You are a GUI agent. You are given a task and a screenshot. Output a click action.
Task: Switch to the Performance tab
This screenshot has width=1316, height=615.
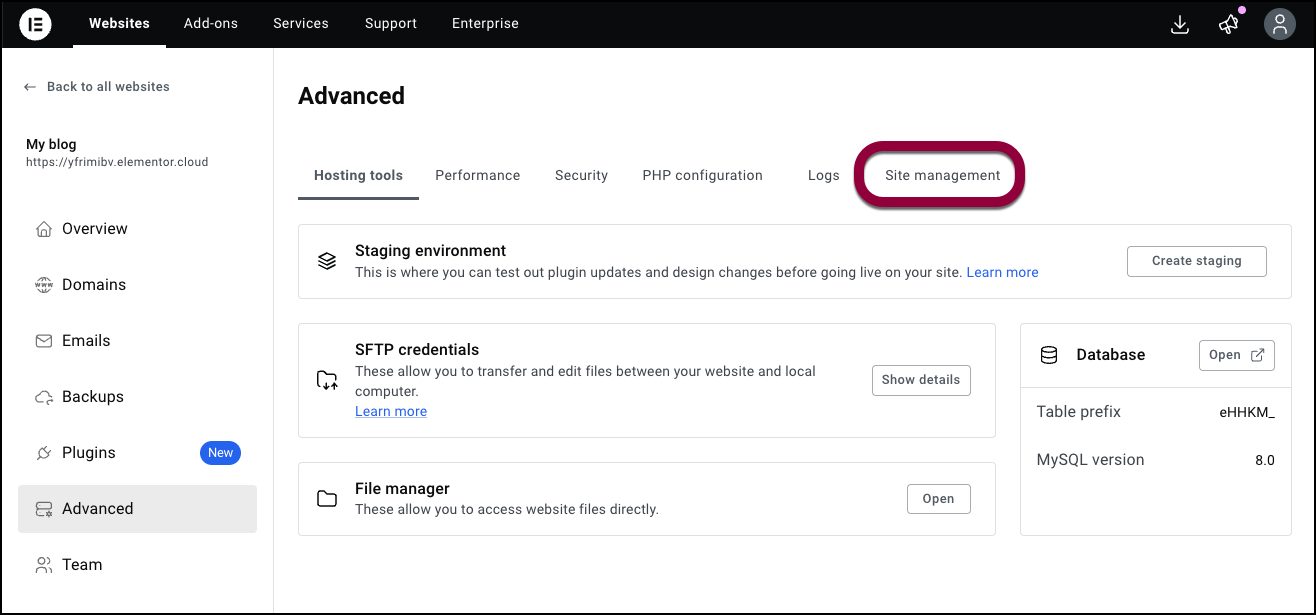(478, 175)
